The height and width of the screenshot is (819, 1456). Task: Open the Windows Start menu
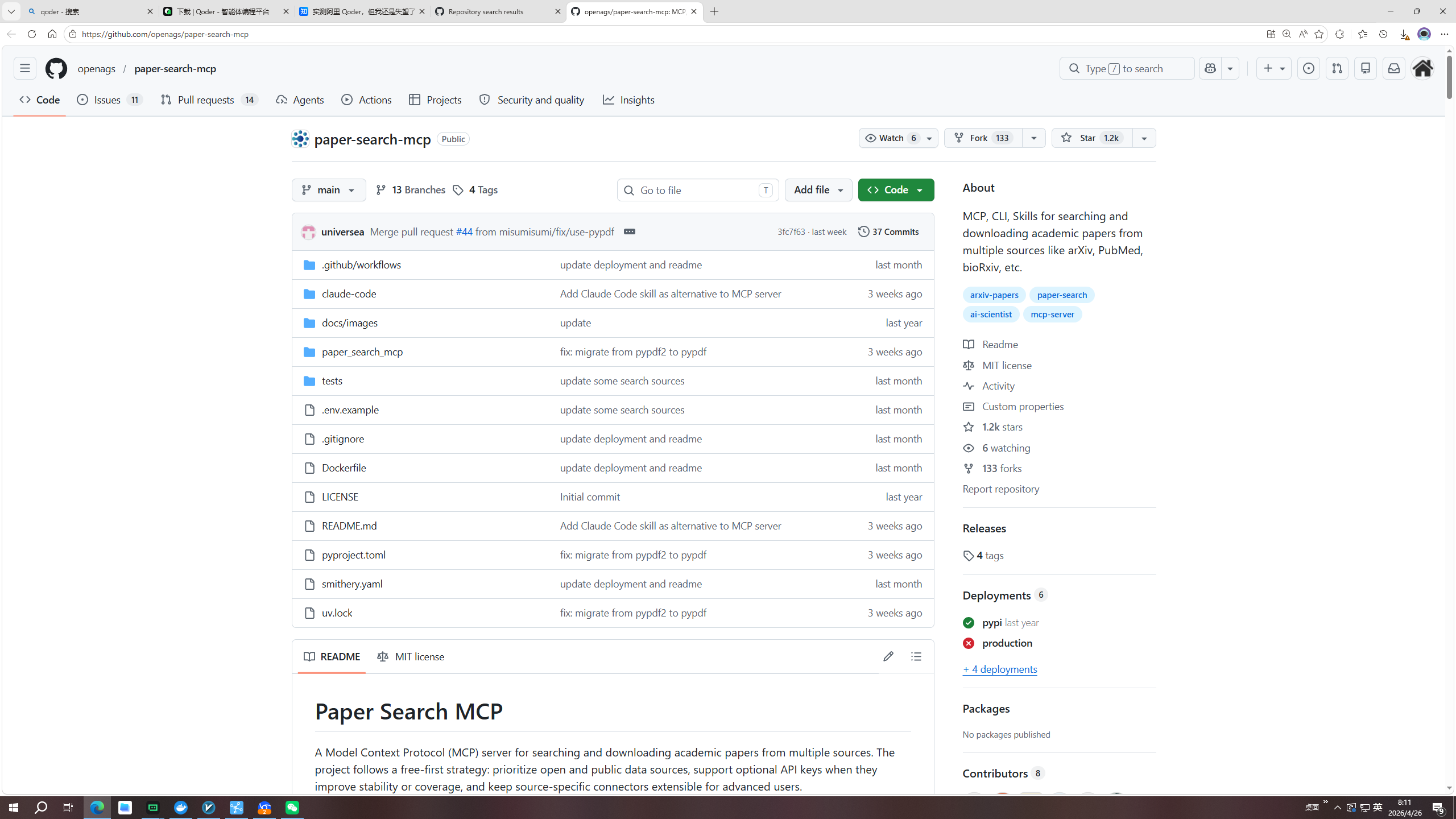click(x=14, y=808)
